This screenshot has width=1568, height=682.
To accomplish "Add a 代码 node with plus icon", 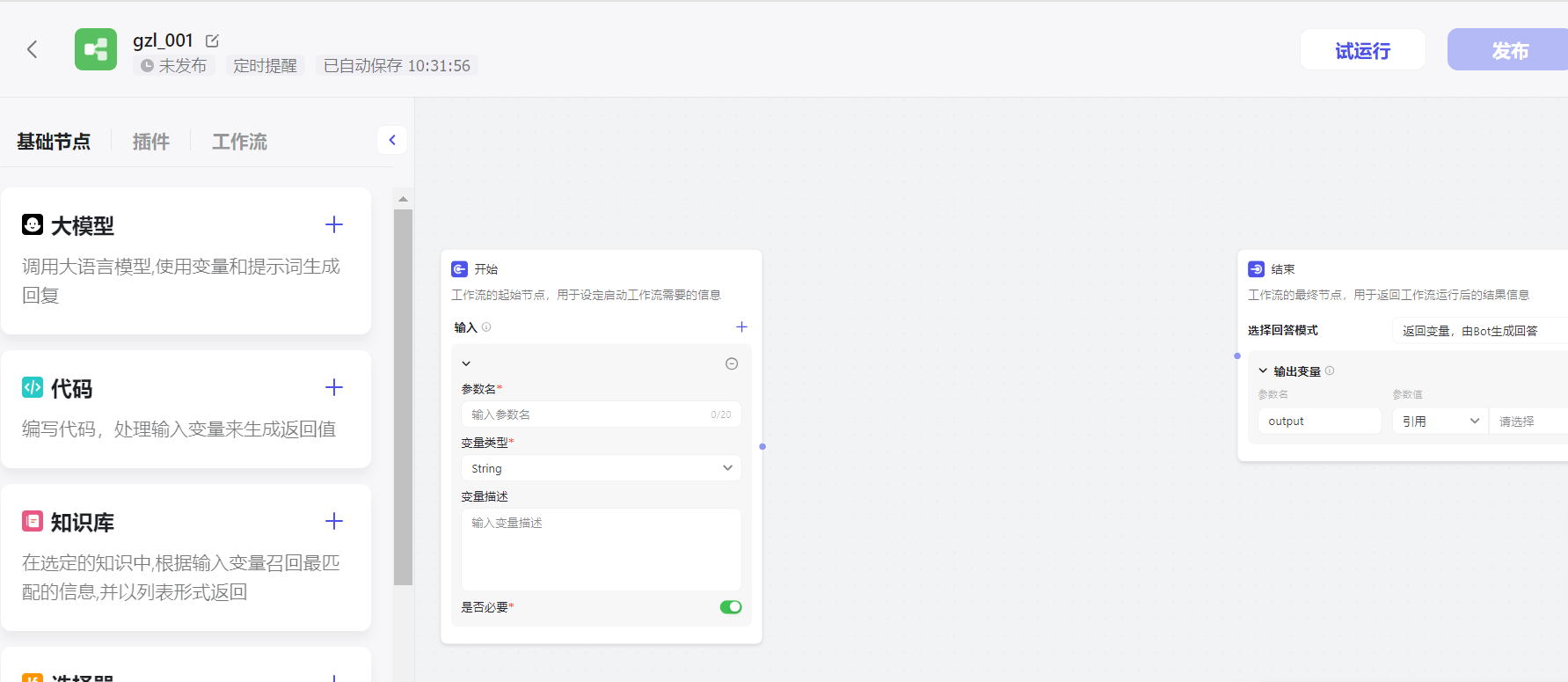I will click(x=334, y=387).
